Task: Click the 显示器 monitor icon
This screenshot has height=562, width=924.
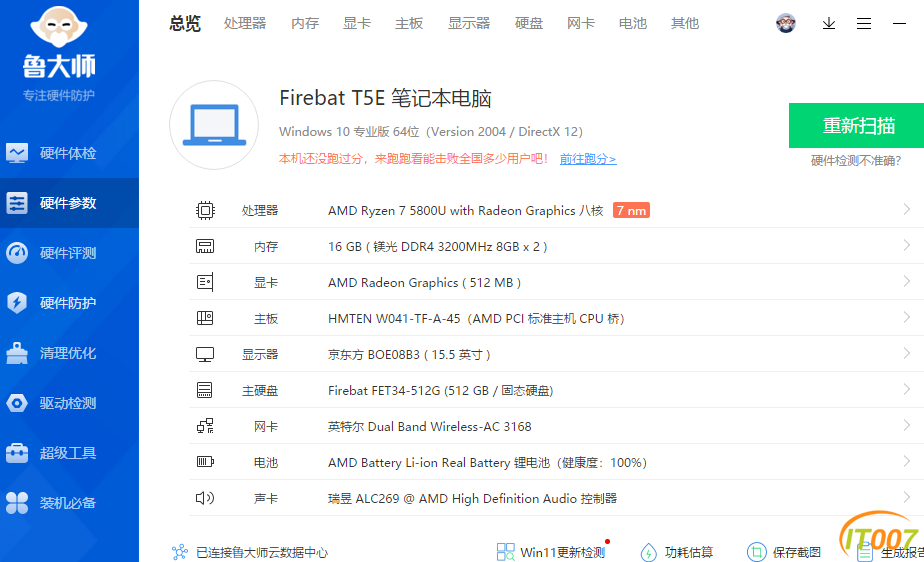Action: click(x=205, y=354)
